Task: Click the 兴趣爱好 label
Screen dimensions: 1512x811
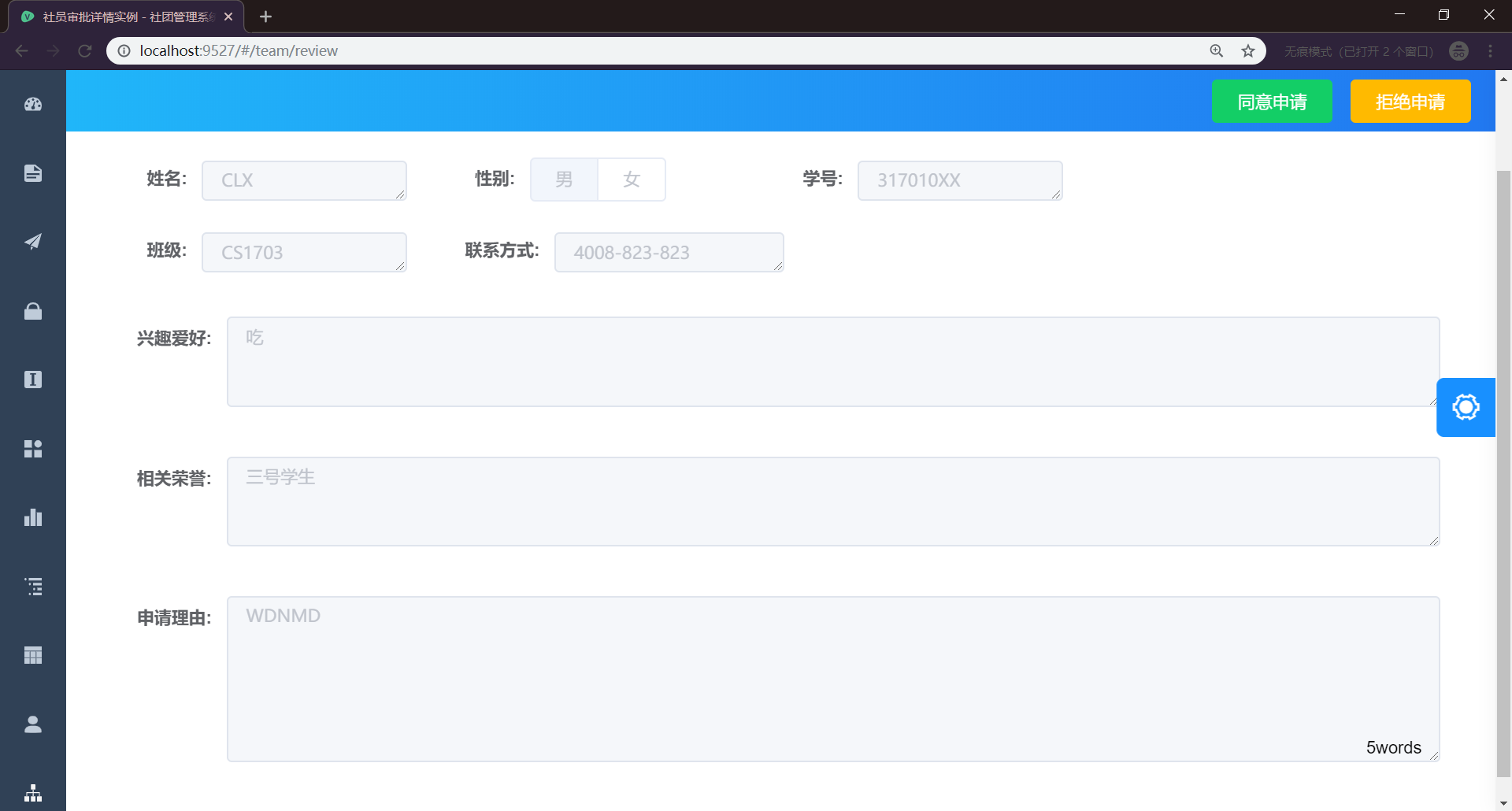Action: point(174,339)
